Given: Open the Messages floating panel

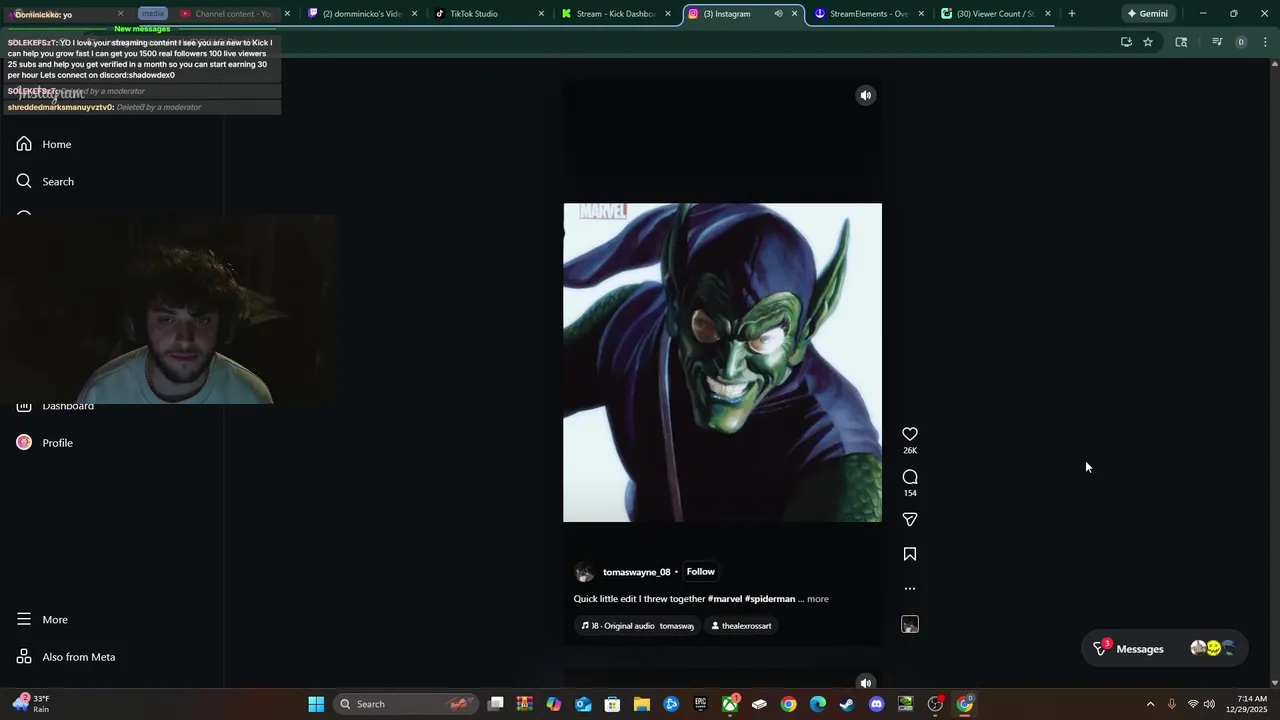Looking at the screenshot, I should tap(1162, 649).
